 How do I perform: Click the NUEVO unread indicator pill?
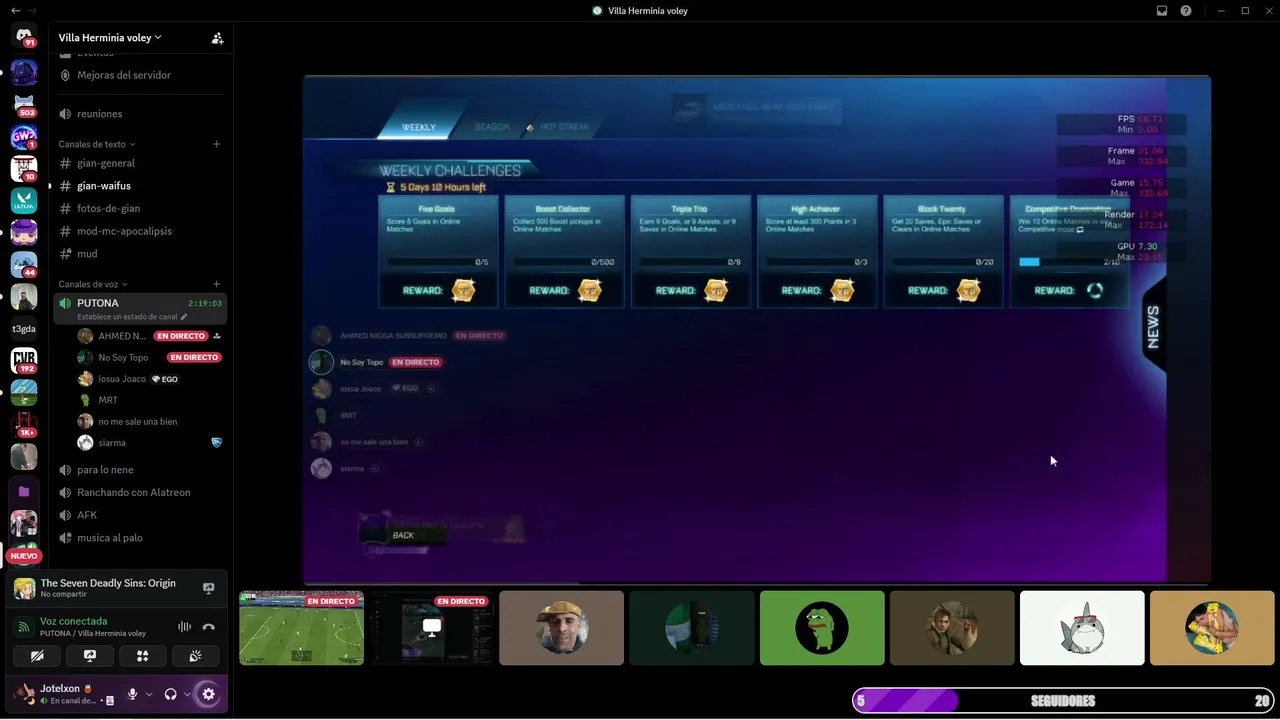[x=24, y=556]
